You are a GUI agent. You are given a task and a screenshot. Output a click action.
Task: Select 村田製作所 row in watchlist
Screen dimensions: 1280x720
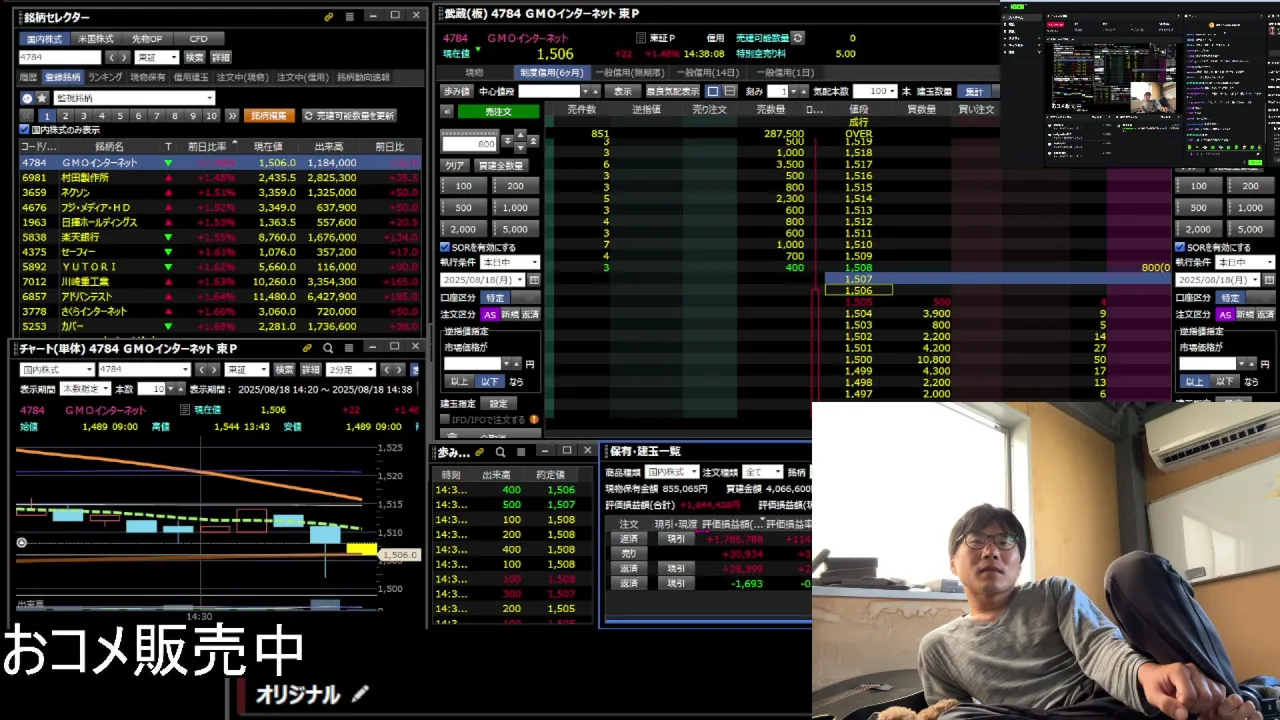(x=220, y=177)
